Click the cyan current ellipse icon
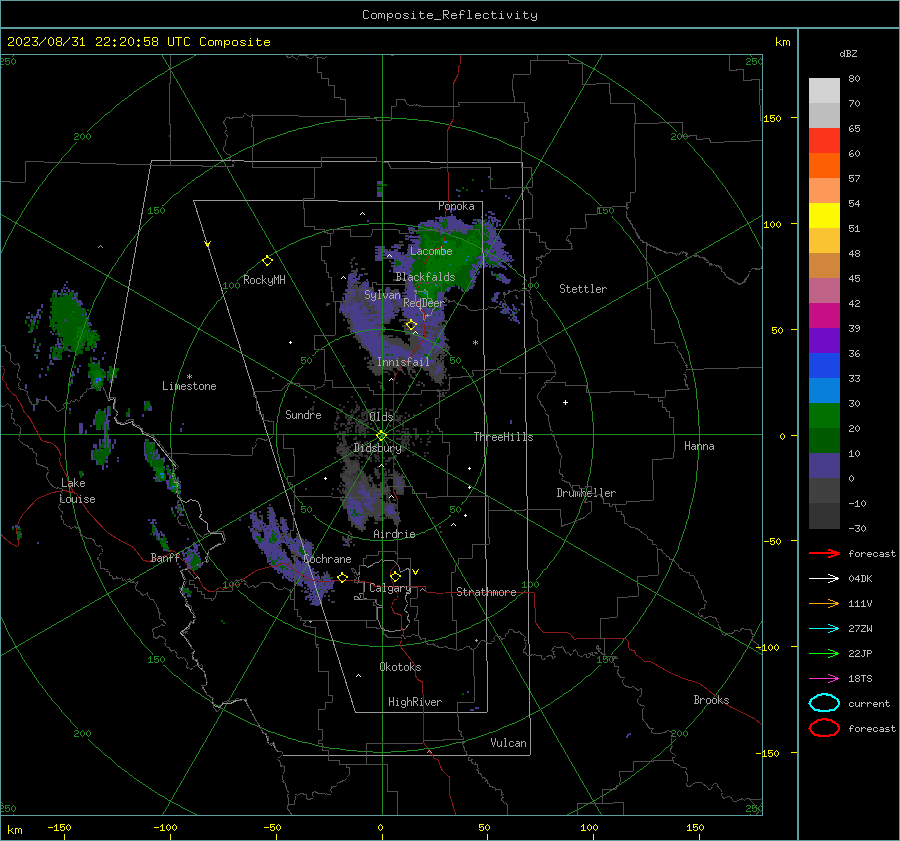This screenshot has height=841, width=900. 824,703
